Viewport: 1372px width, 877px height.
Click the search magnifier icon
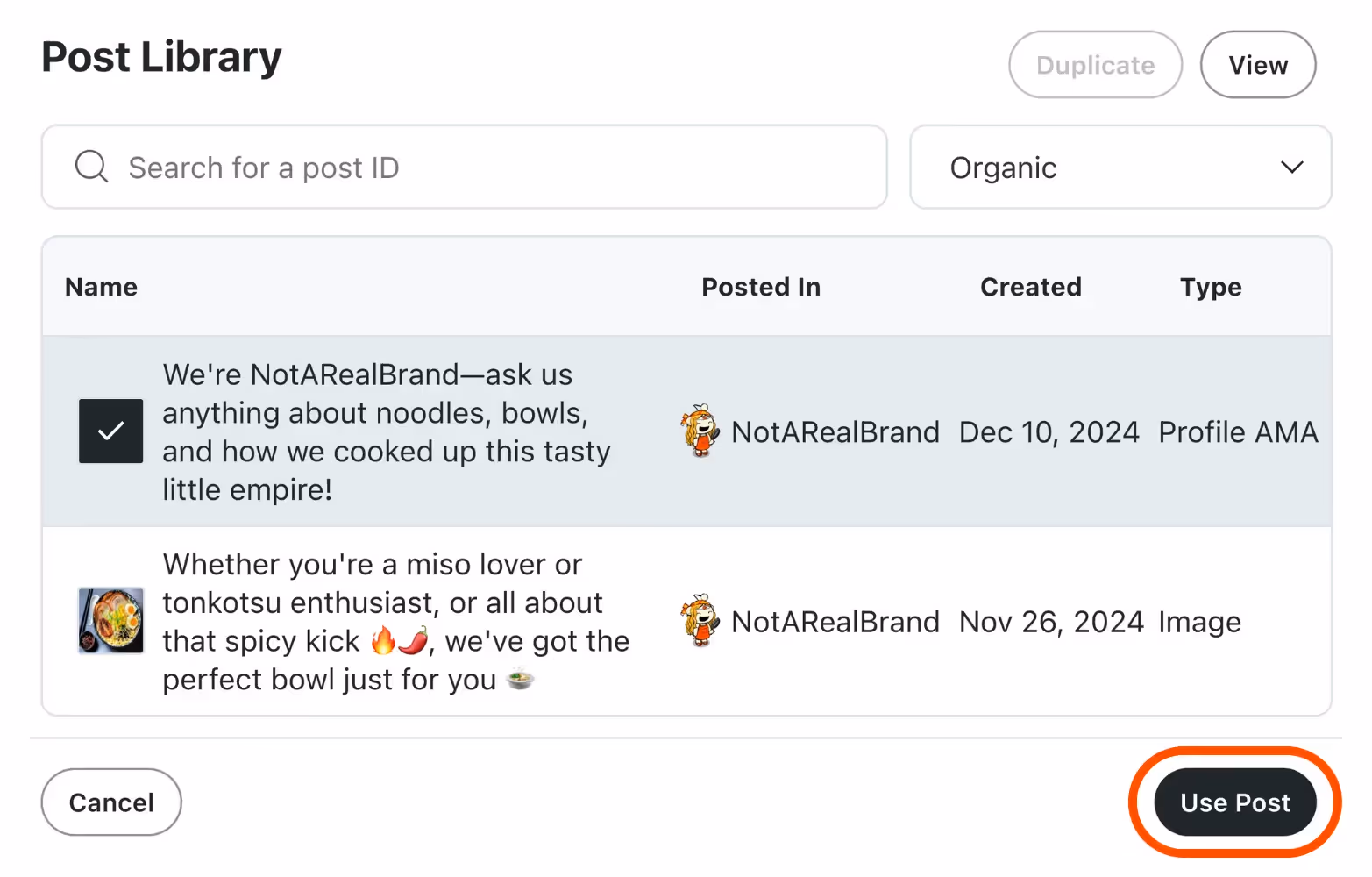(91, 167)
